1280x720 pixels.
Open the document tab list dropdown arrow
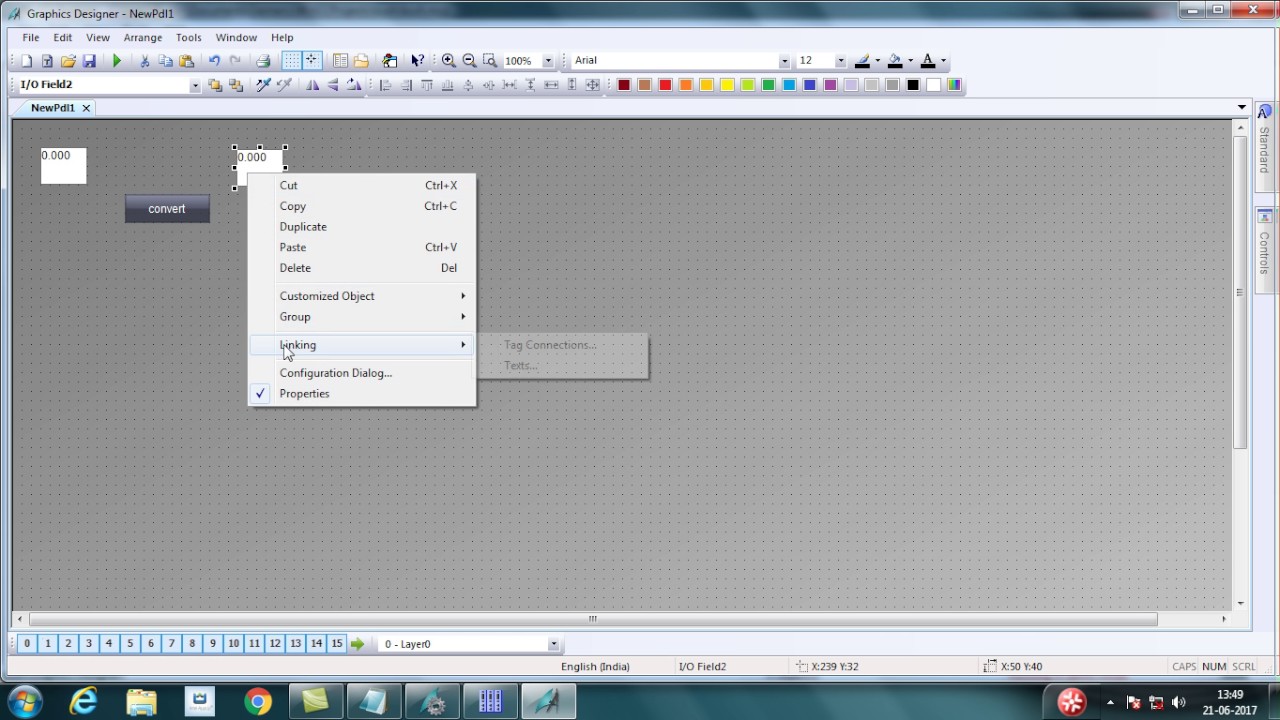pos(1242,107)
